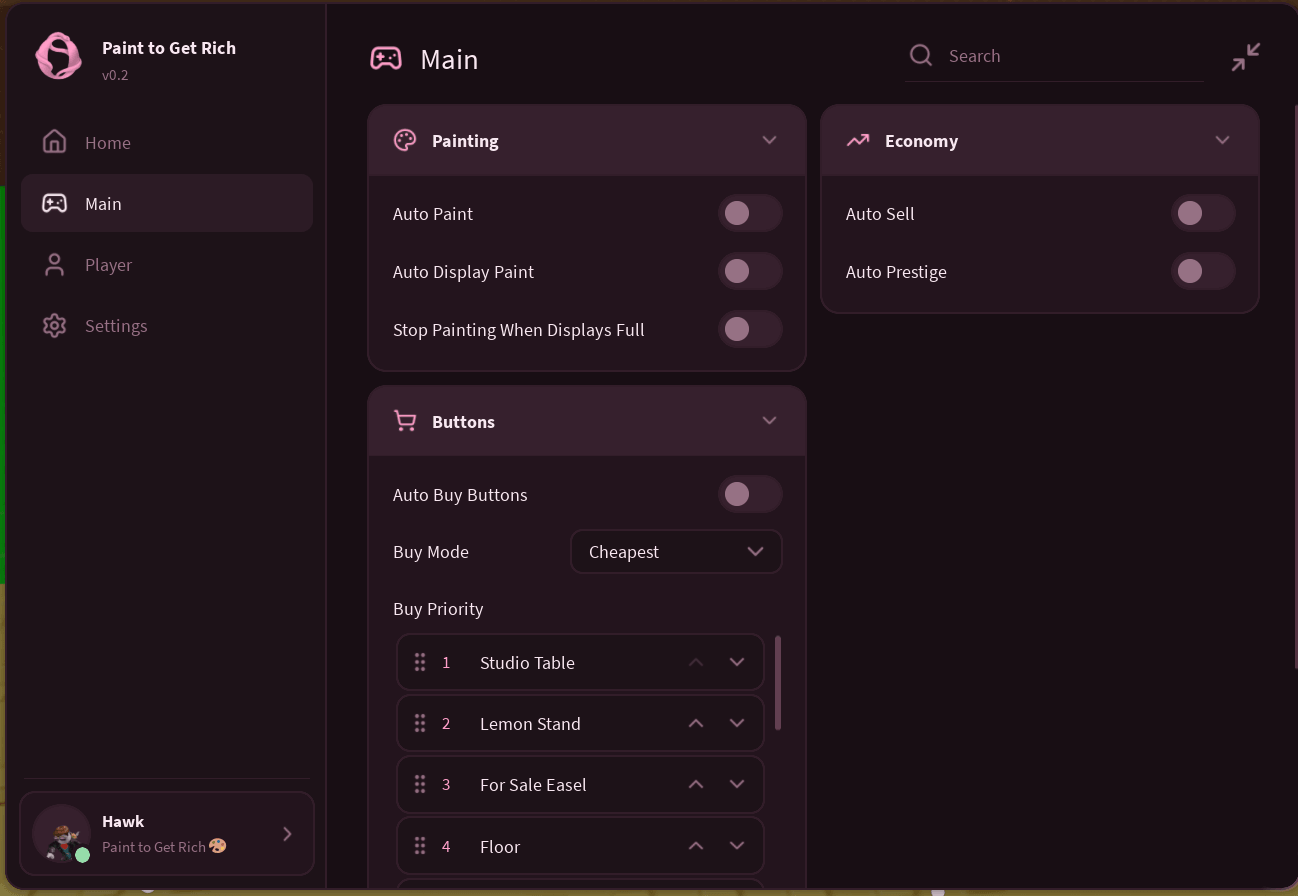Click the Player person icon in sidebar
Viewport: 1298px width, 896px height.
(55, 265)
